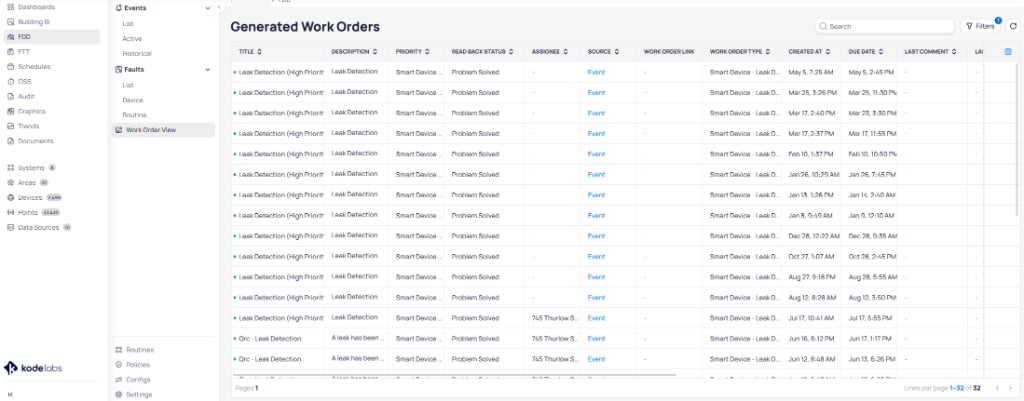Open the Dashboards section

[37, 7]
